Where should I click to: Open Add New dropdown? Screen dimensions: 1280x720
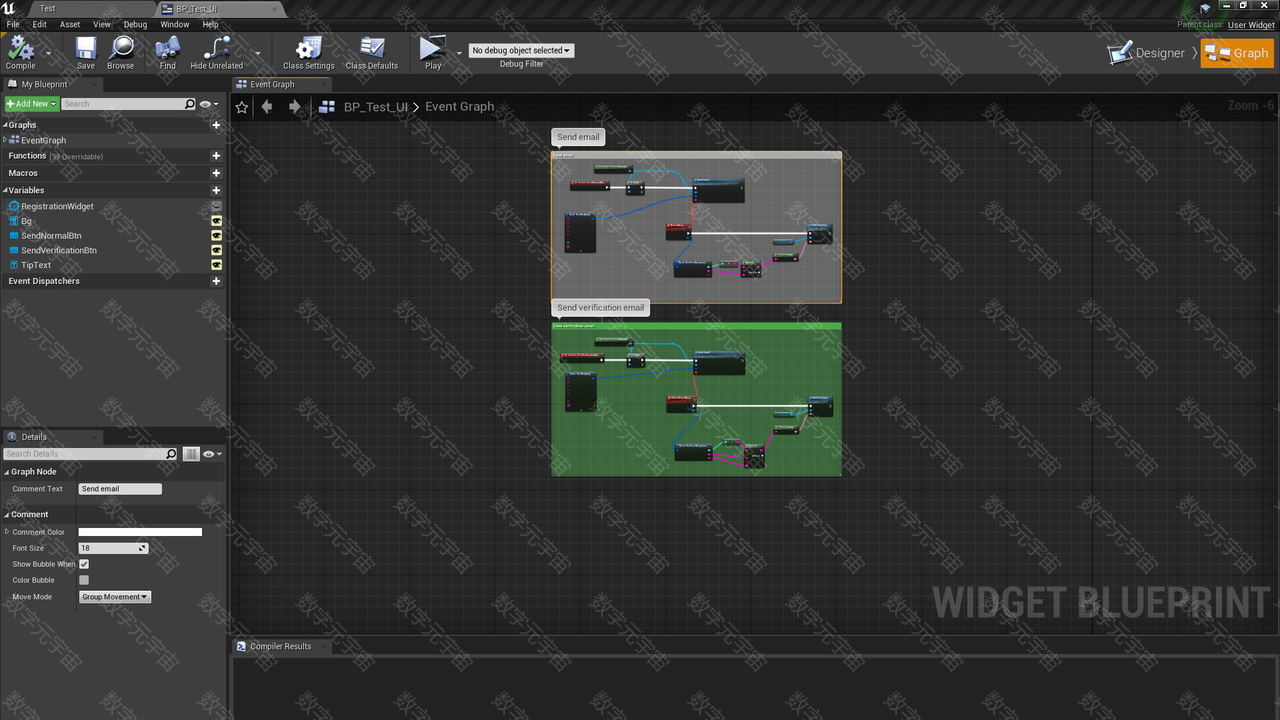point(30,104)
